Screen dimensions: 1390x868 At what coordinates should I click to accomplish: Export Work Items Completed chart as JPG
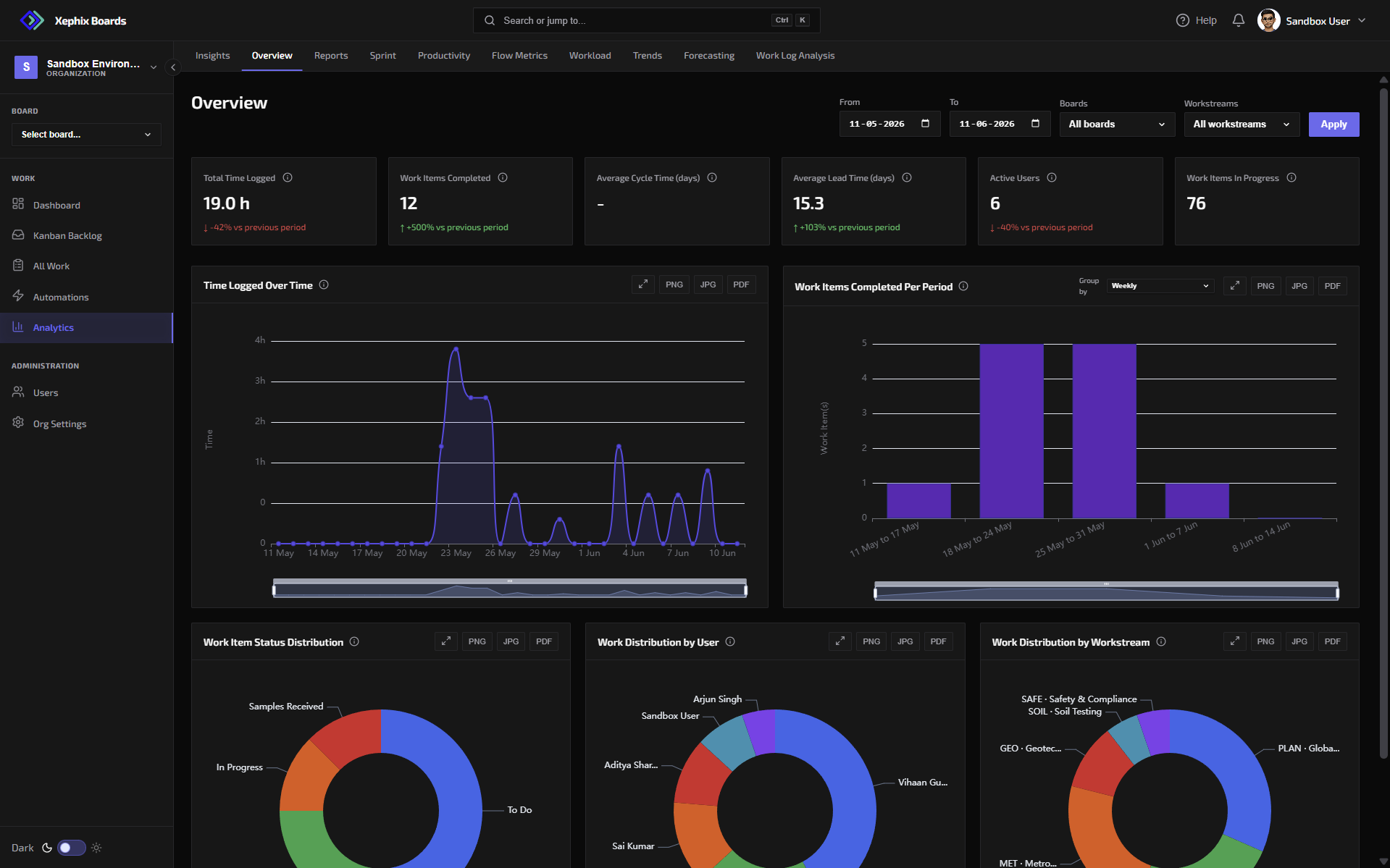point(1299,286)
